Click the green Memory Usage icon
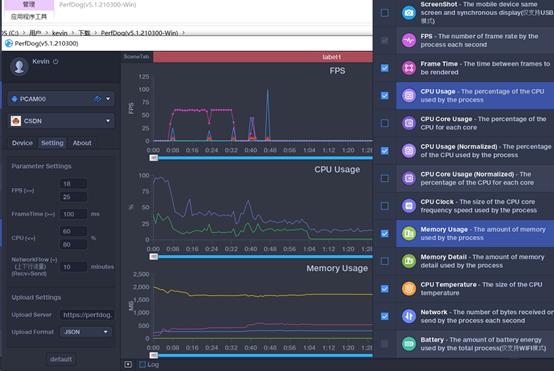The width and height of the screenshot is (554, 371). (409, 234)
